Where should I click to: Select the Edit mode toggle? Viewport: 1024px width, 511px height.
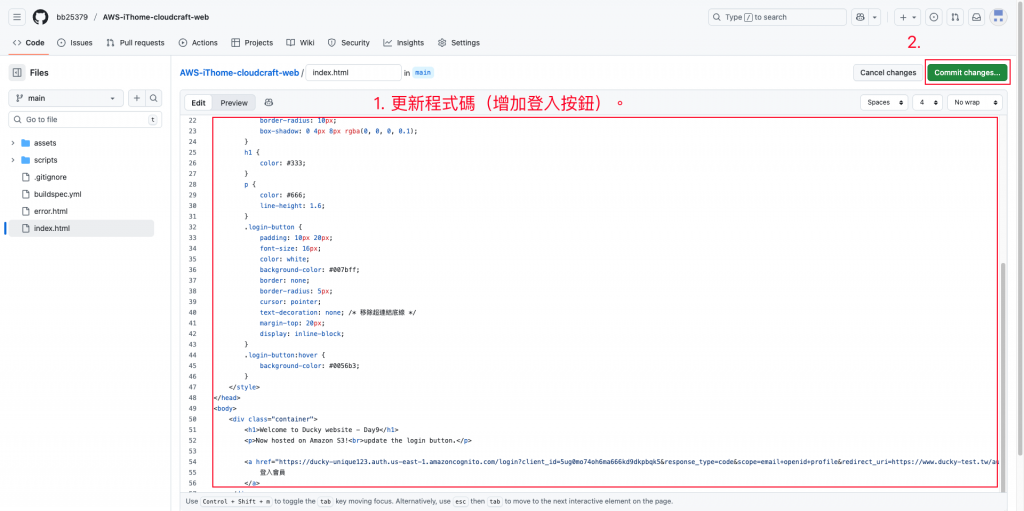click(x=199, y=103)
